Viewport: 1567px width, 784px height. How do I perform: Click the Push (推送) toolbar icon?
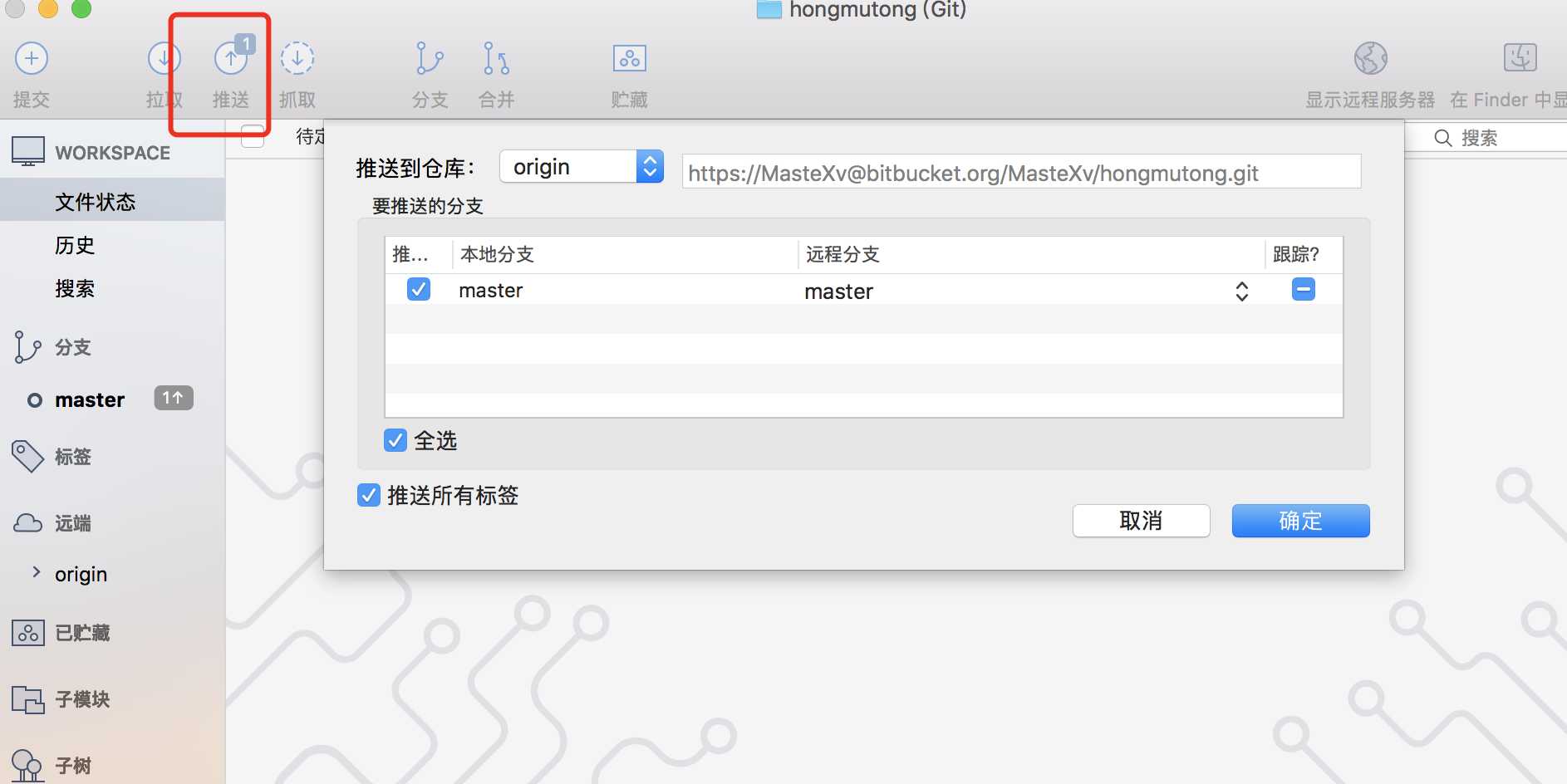click(x=231, y=58)
